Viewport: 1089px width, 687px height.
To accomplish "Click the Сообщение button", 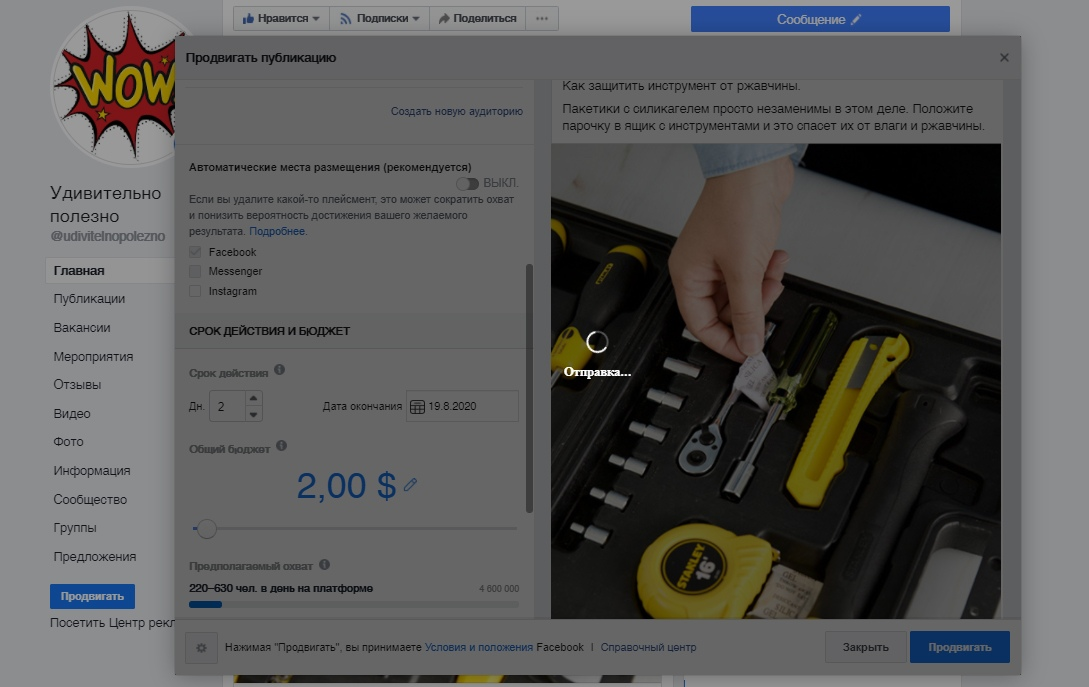I will (x=820, y=19).
